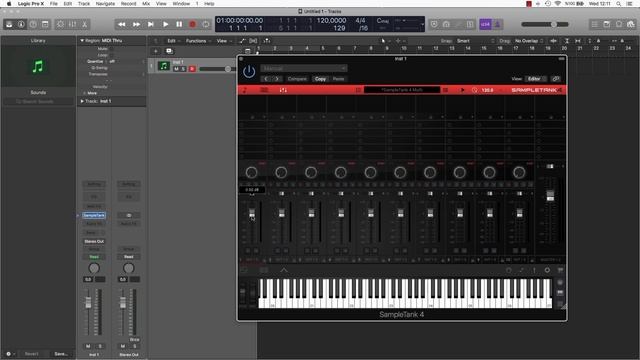Open the Mix menu
This screenshot has height=360, width=640.
tap(146, 4)
